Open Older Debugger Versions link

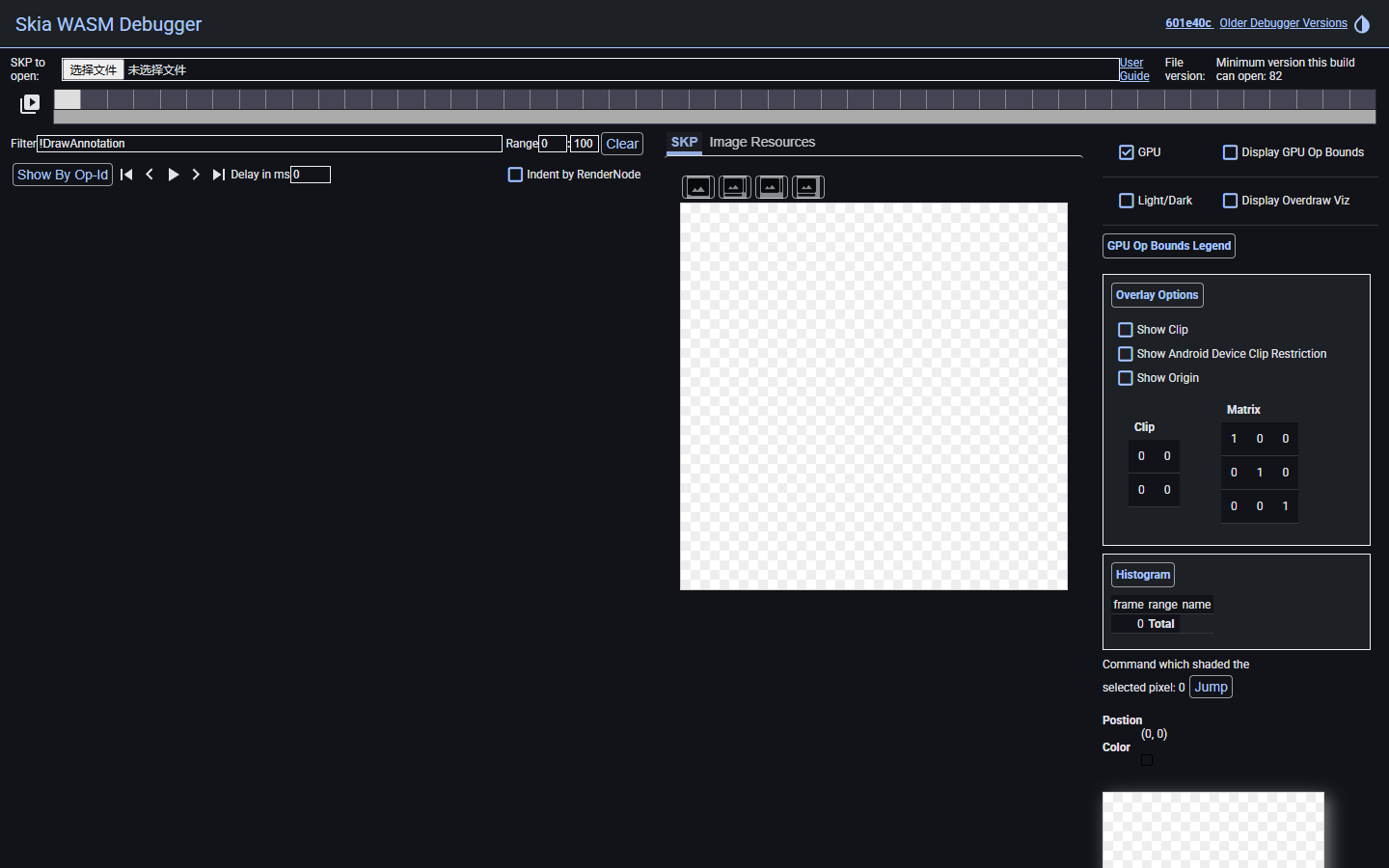(1283, 23)
